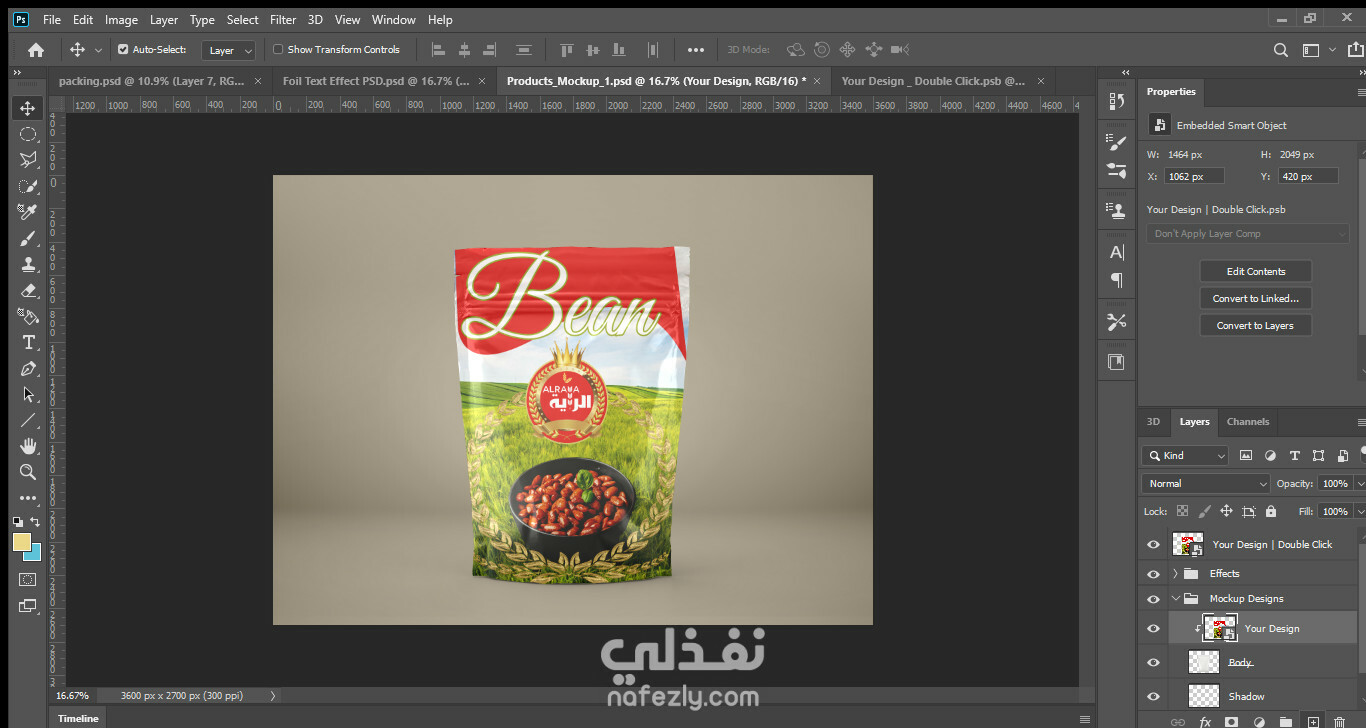Hide the Shadow layer
Screen dimensions: 1366x728
[x=1153, y=697]
